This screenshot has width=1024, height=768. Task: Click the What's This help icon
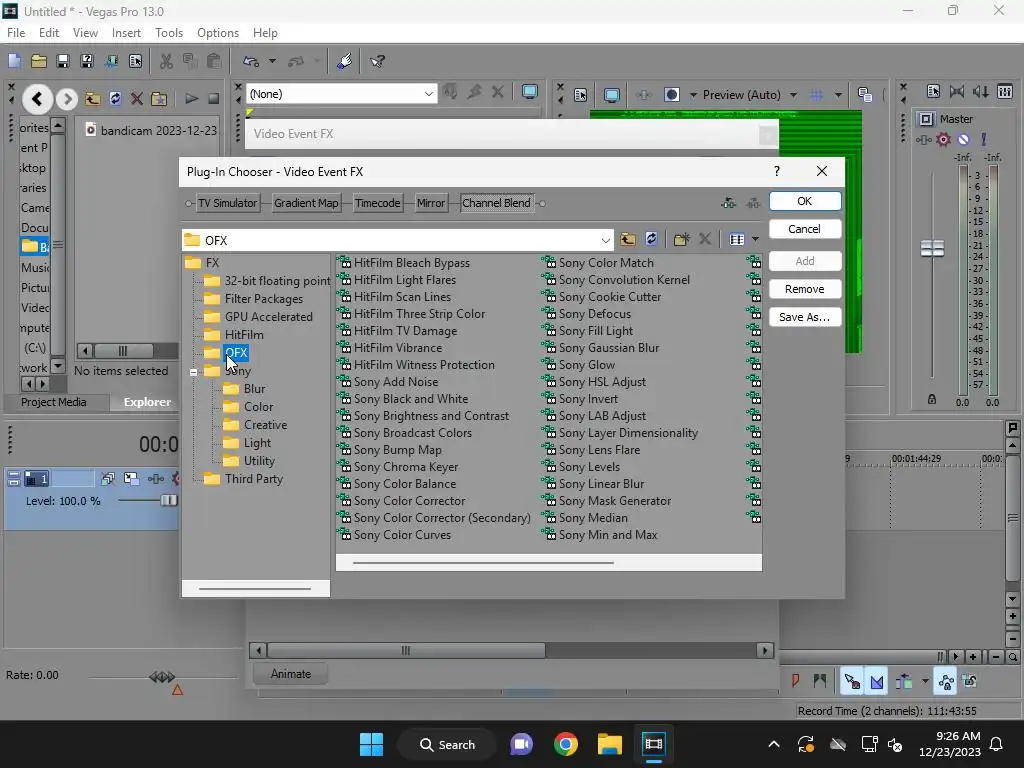tap(377, 61)
